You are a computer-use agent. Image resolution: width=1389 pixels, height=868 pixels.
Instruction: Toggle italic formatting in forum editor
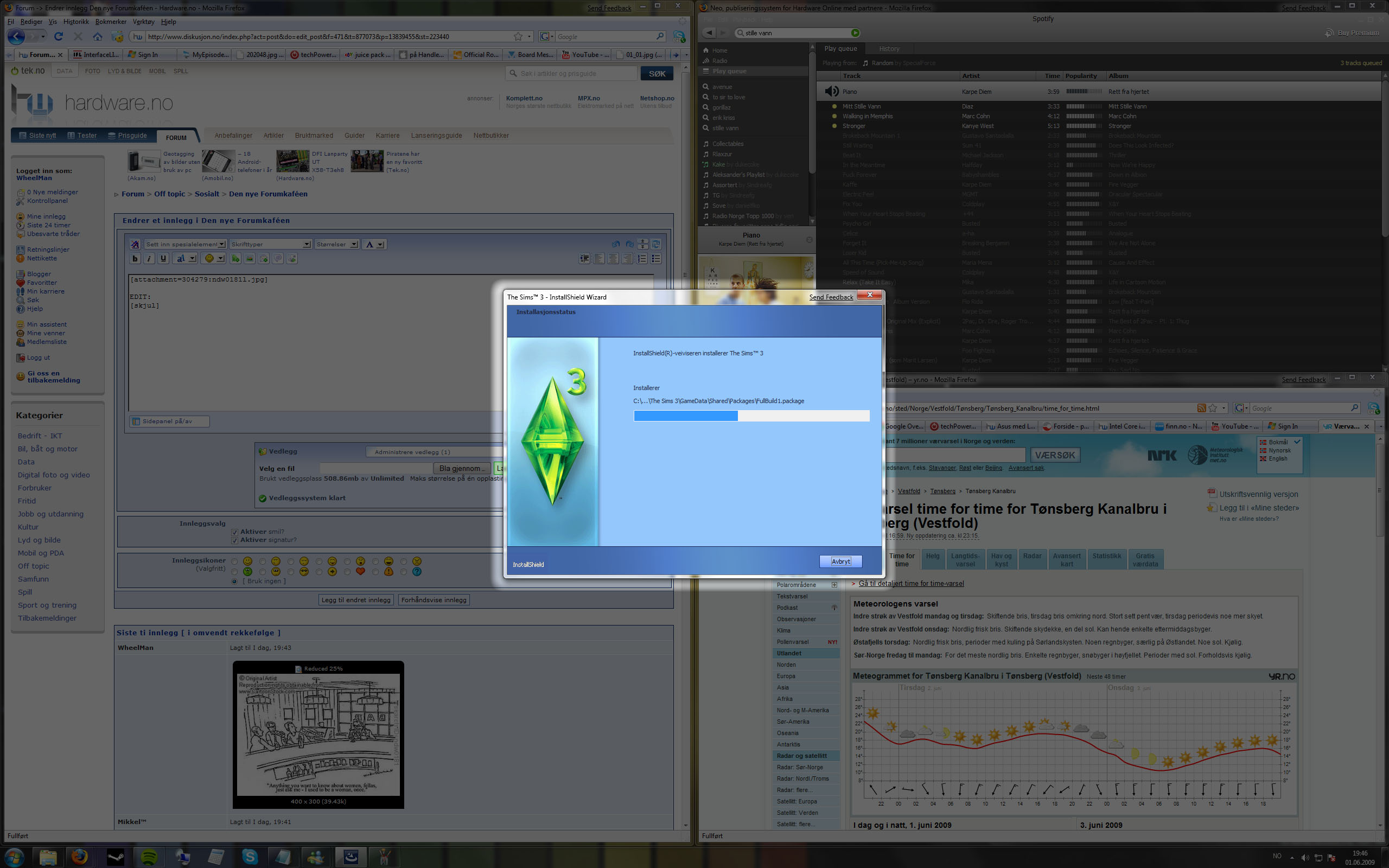tap(149, 258)
